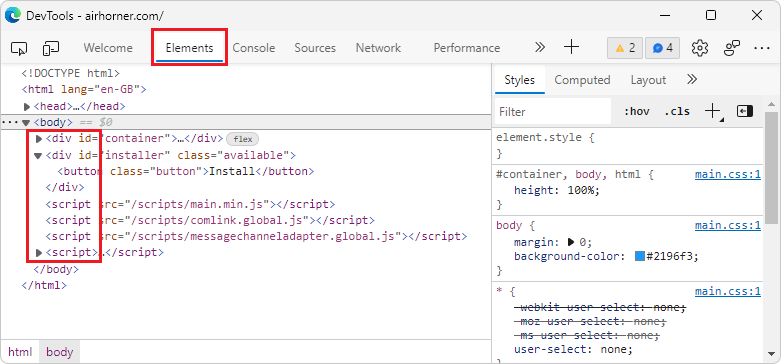Toggle device emulation icon
The width and height of the screenshot is (781, 364).
51,48
